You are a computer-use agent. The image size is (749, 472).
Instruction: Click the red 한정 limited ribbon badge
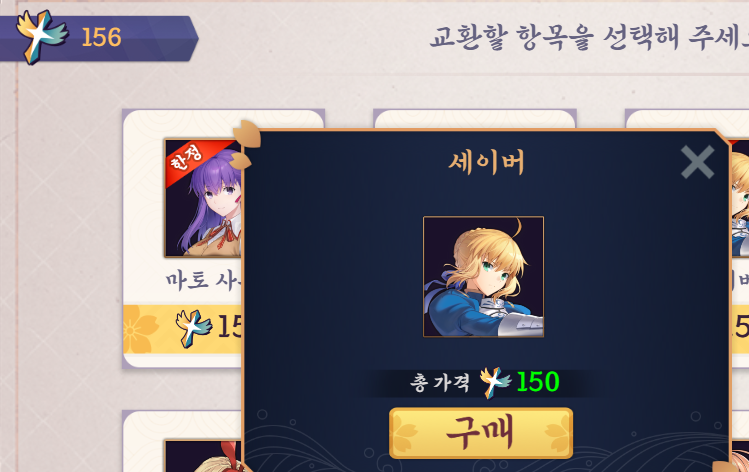[x=191, y=158]
